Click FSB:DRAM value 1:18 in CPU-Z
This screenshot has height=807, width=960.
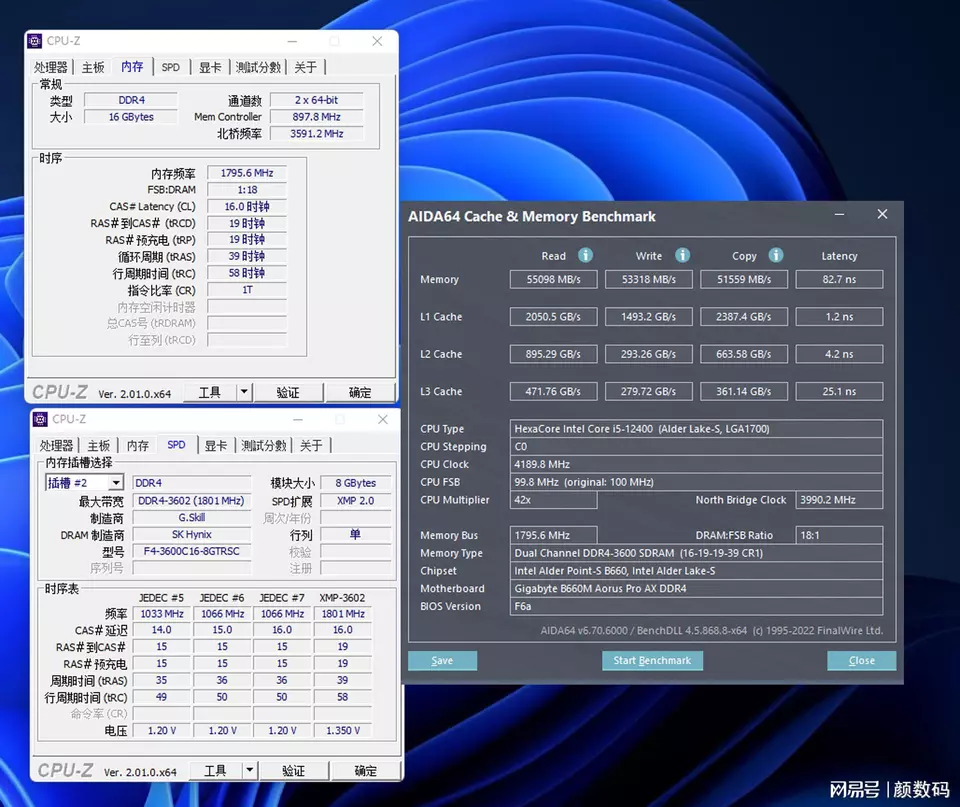tap(247, 190)
